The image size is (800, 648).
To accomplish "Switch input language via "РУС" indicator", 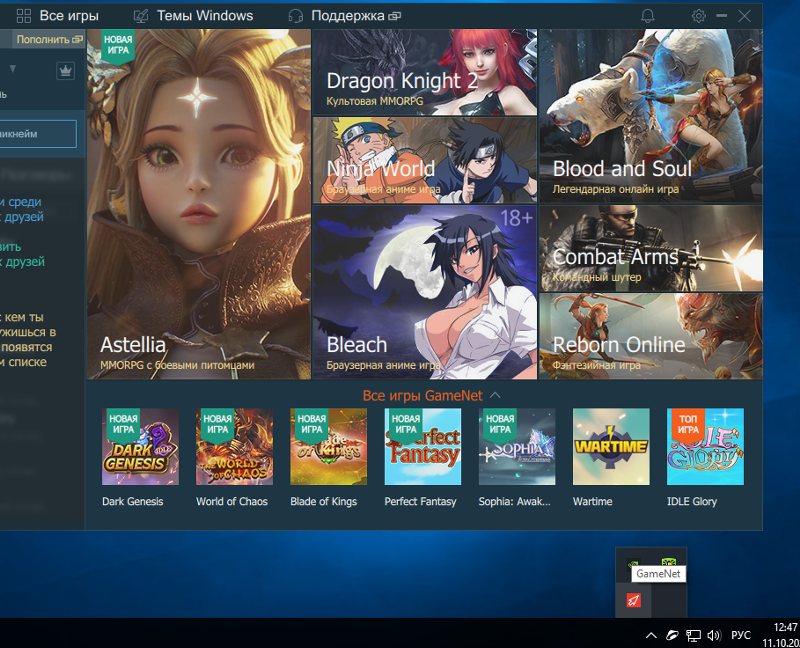I will (741, 635).
